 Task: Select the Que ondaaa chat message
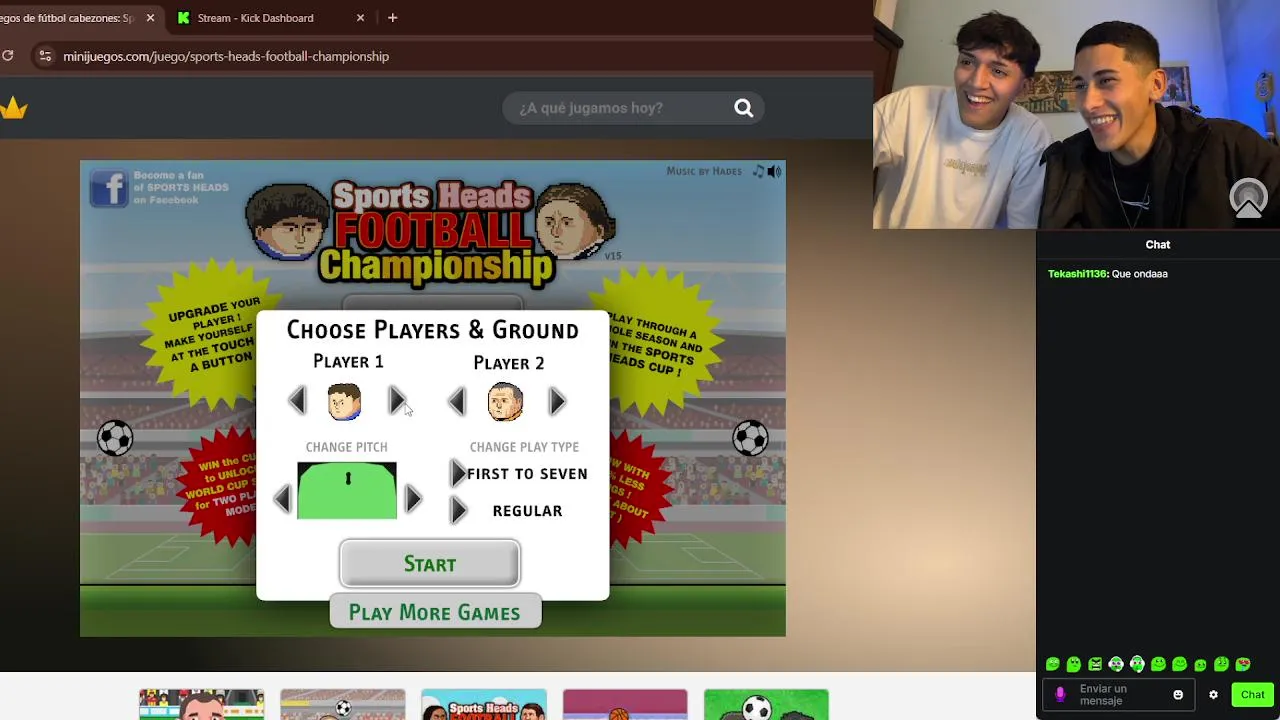[1140, 274]
